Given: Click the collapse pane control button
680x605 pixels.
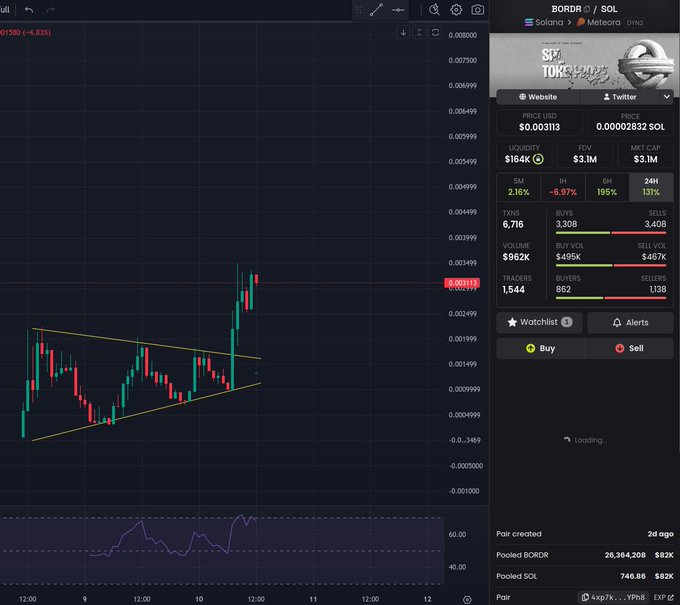Looking at the screenshot, I should pyautogui.click(x=419, y=33).
